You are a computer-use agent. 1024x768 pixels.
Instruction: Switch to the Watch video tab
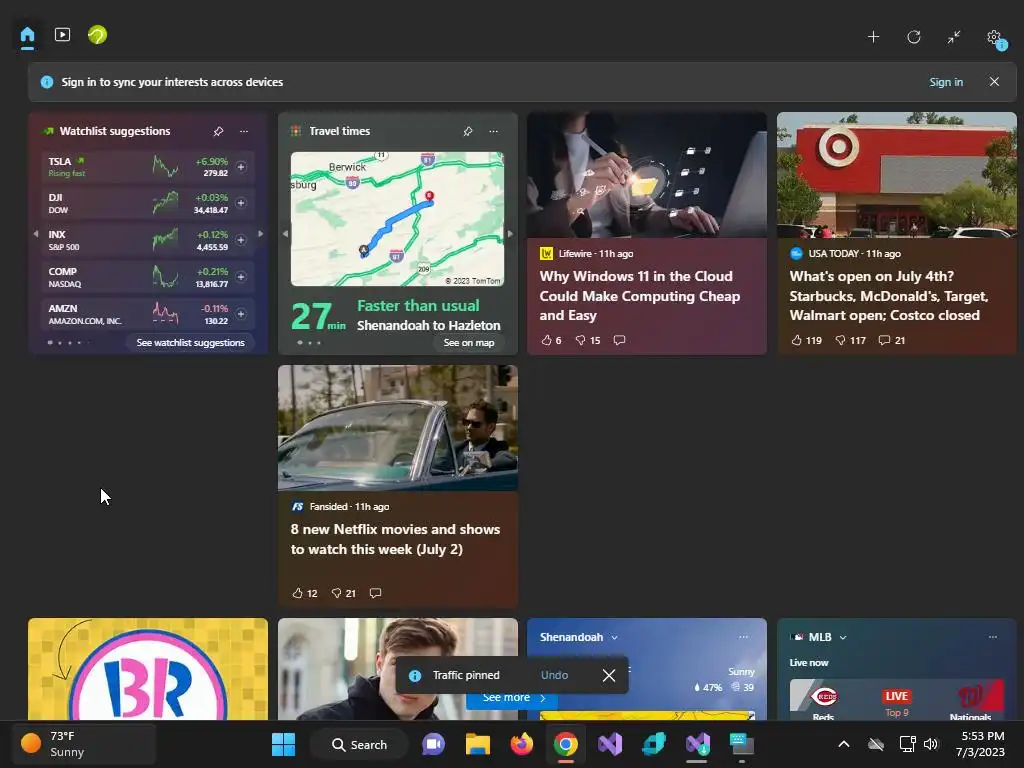pyautogui.click(x=62, y=35)
